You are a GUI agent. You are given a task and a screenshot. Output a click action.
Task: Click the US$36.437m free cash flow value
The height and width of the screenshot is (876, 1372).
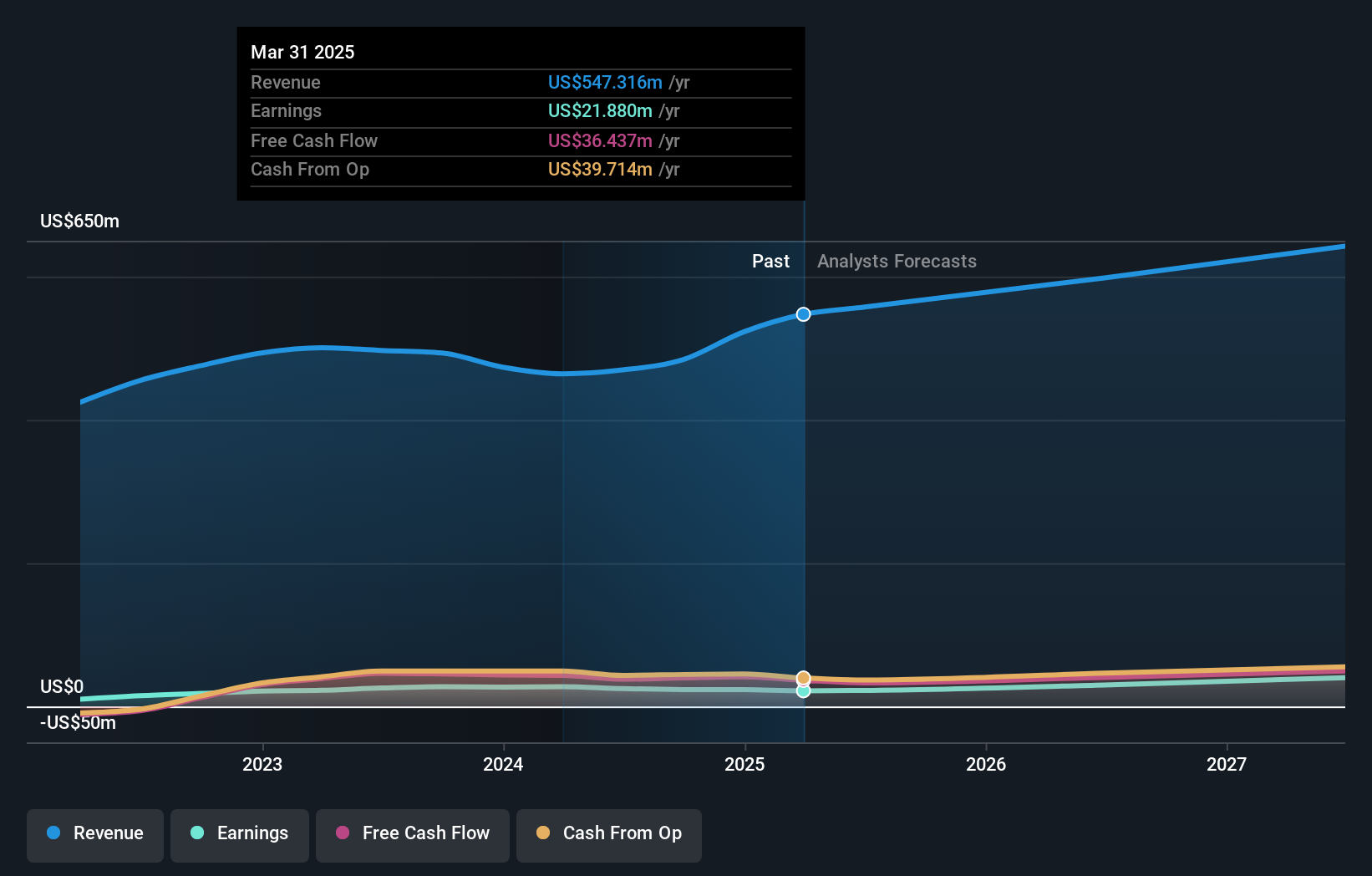tap(600, 141)
